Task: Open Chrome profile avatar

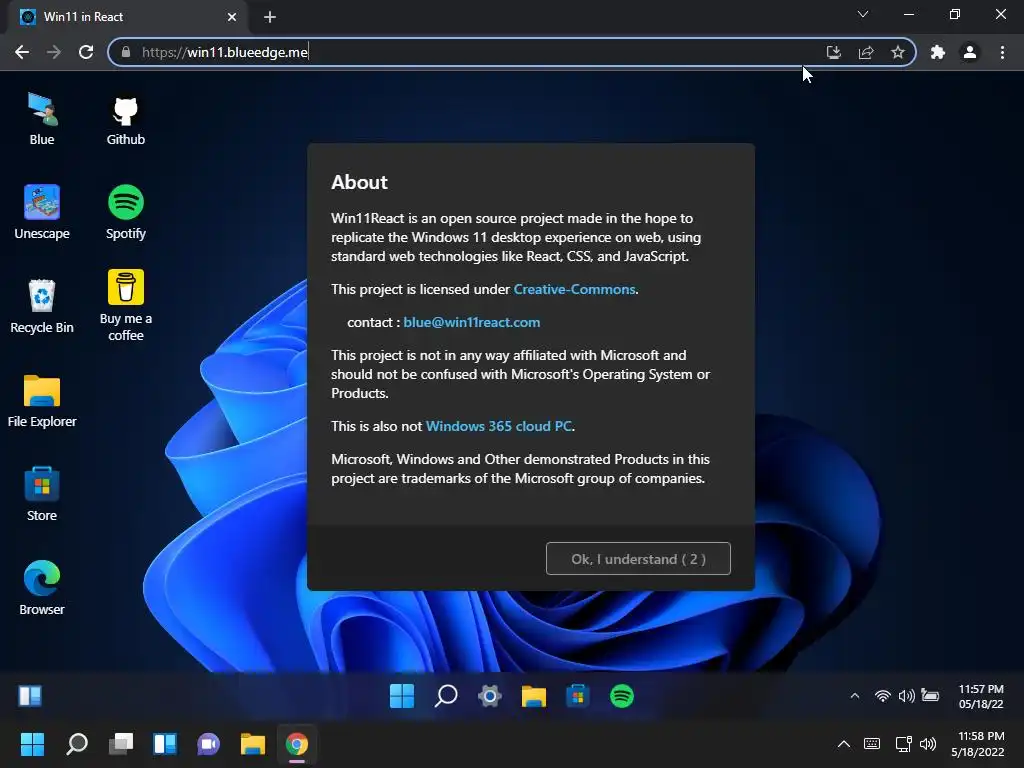Action: 970,52
